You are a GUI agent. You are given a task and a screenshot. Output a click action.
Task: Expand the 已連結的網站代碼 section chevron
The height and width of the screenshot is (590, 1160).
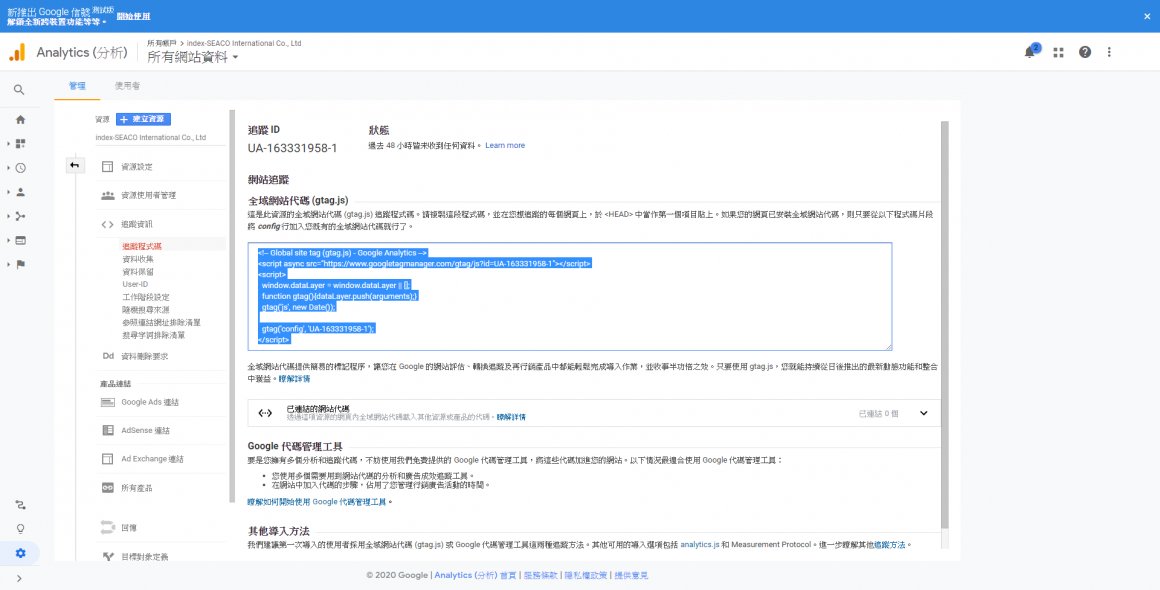pyautogui.click(x=923, y=413)
